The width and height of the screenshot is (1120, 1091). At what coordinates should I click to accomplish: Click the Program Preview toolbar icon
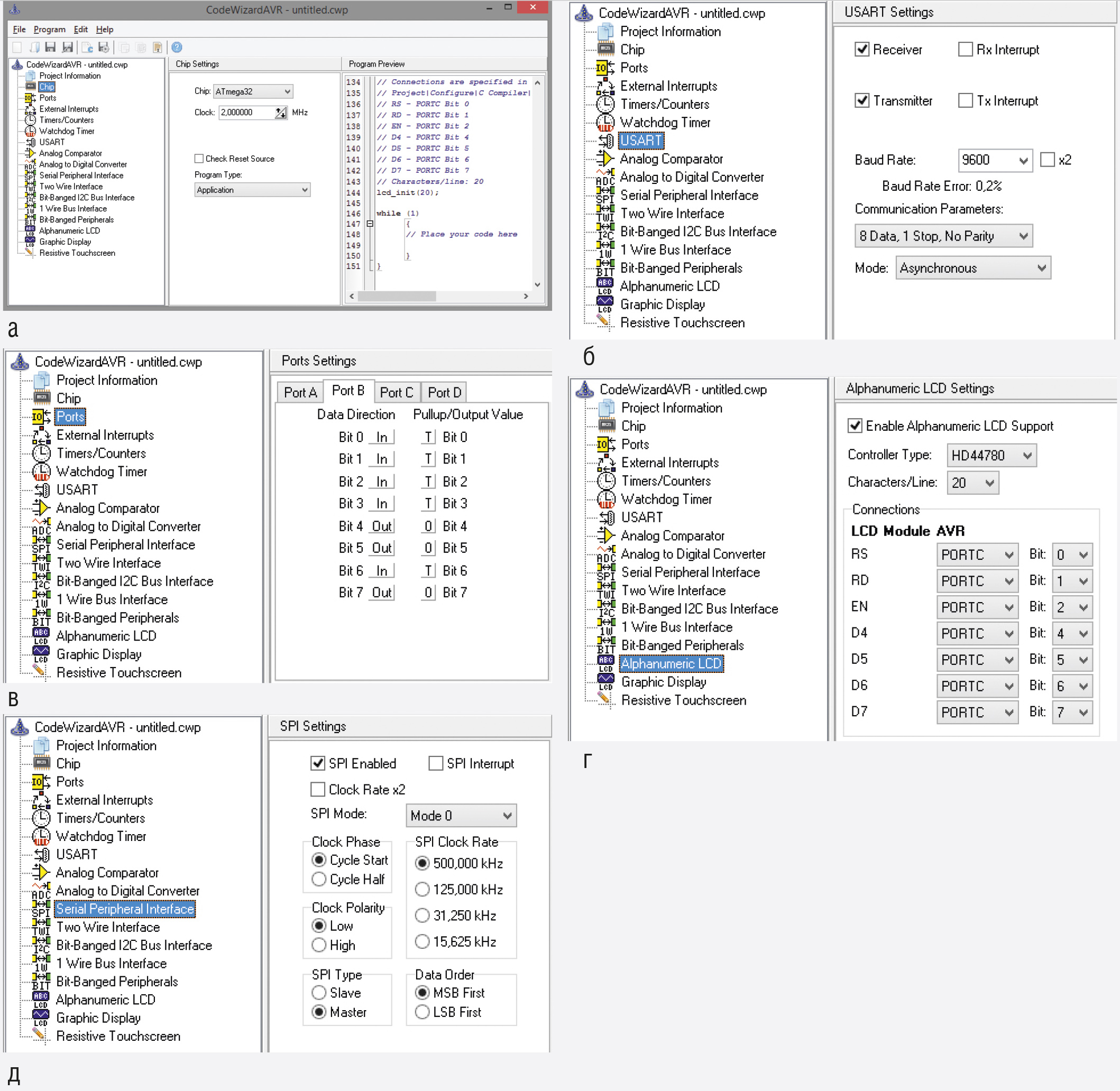tap(87, 48)
